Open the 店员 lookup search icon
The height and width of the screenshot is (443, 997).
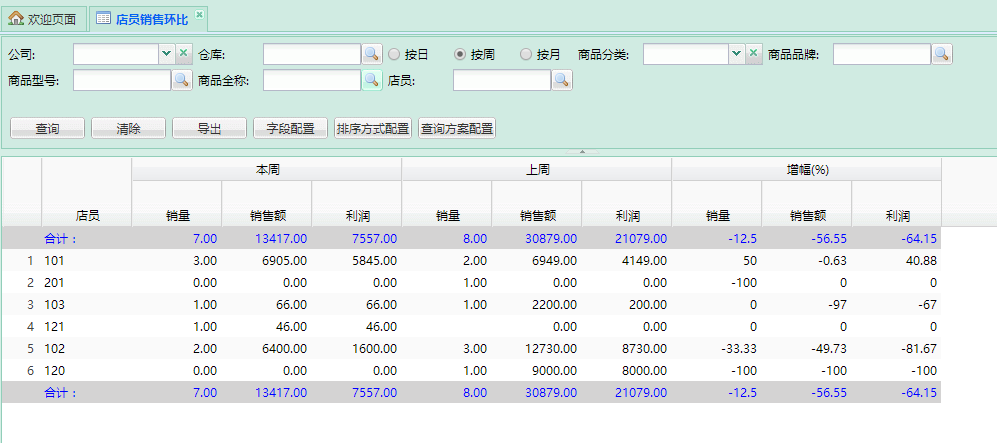pos(562,81)
